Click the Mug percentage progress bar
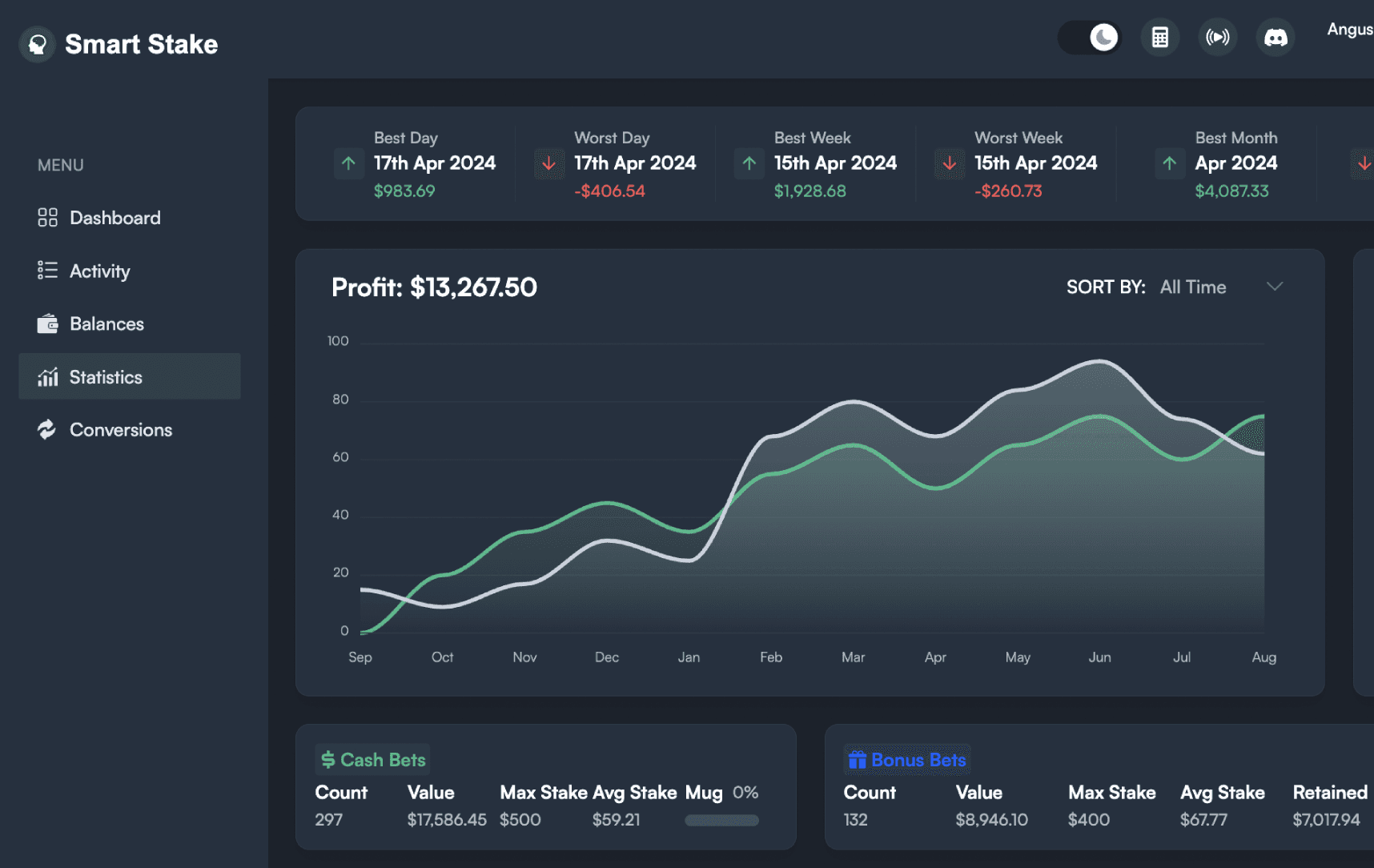1374x868 pixels. tap(721, 820)
